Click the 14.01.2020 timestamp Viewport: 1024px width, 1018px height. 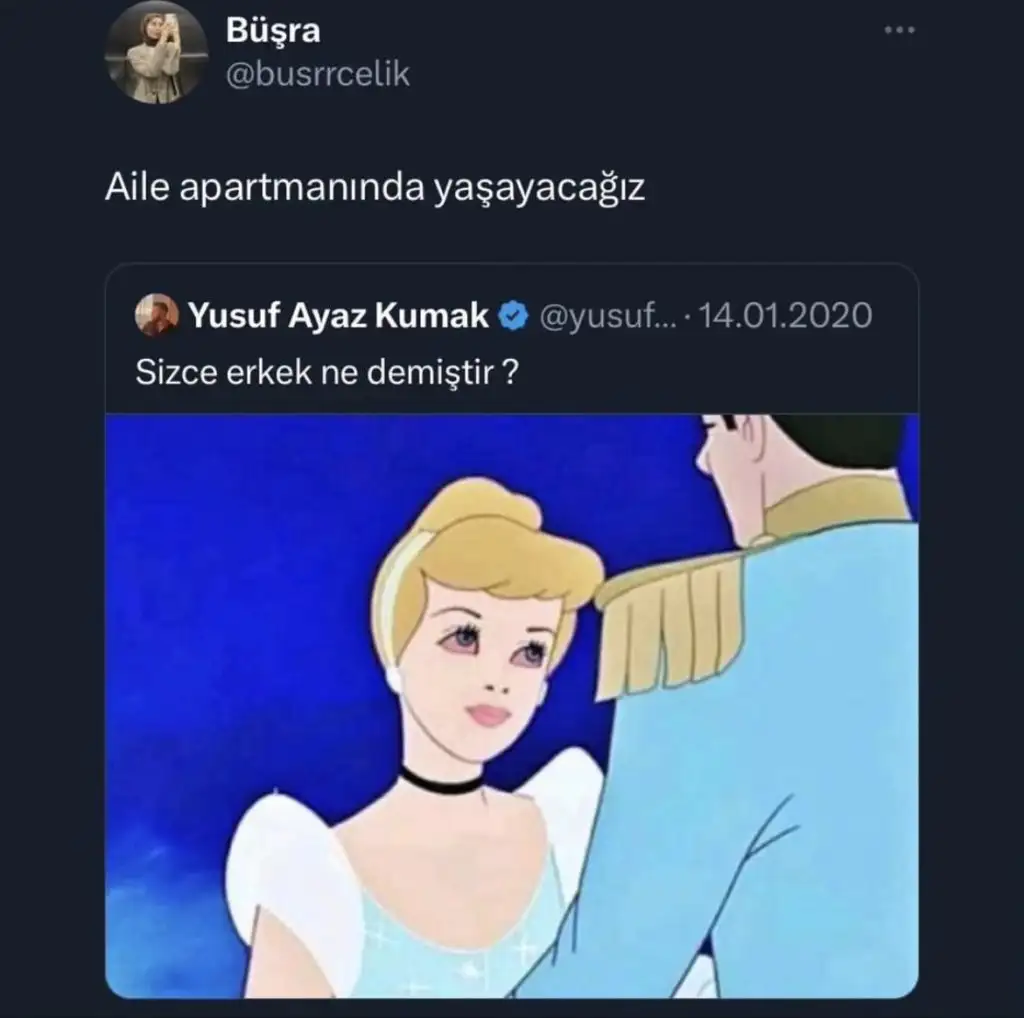pos(785,315)
